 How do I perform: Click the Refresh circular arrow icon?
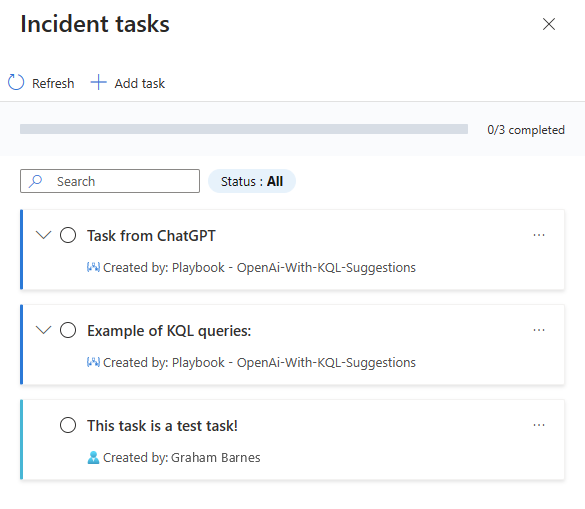[16, 82]
